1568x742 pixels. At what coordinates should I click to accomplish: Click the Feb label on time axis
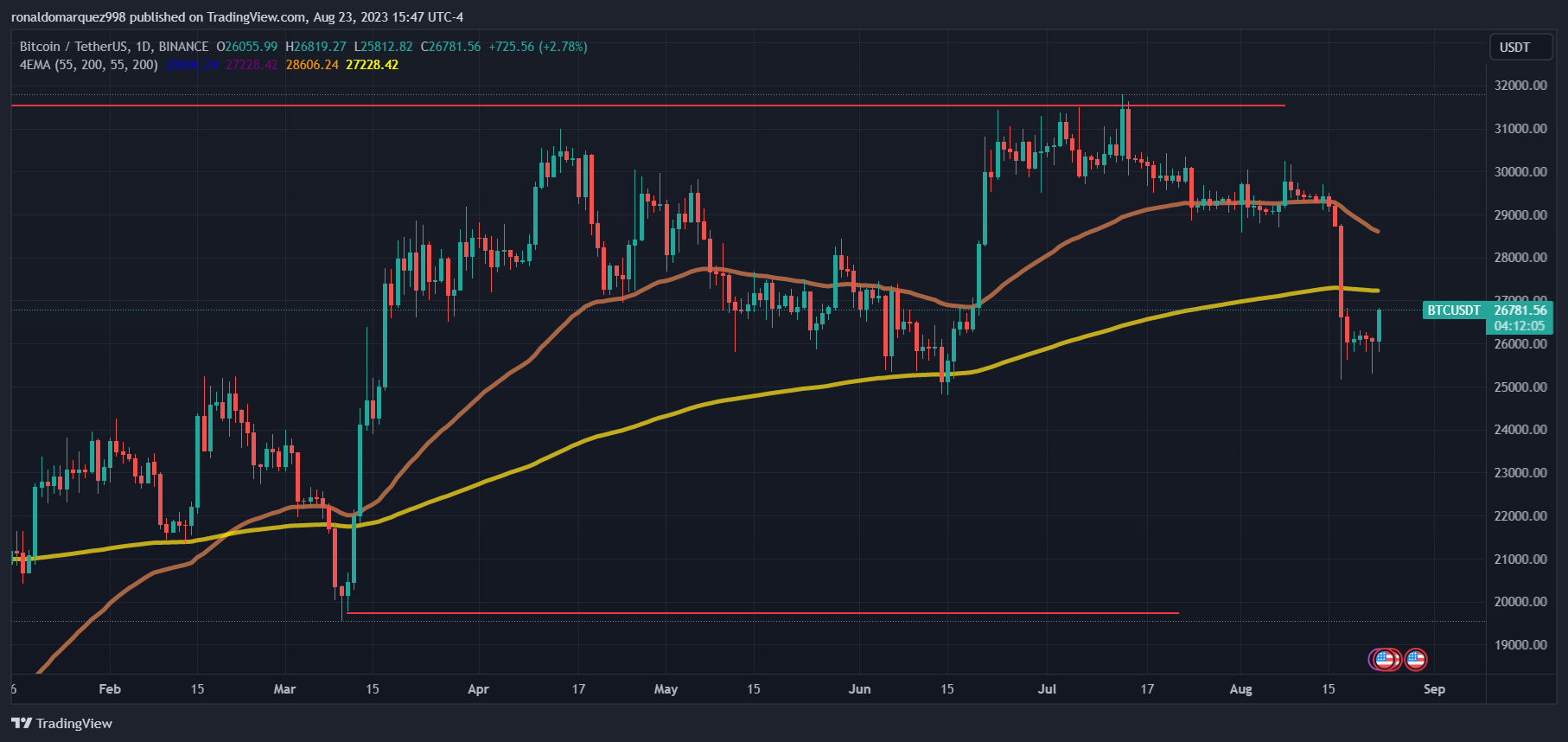110,689
